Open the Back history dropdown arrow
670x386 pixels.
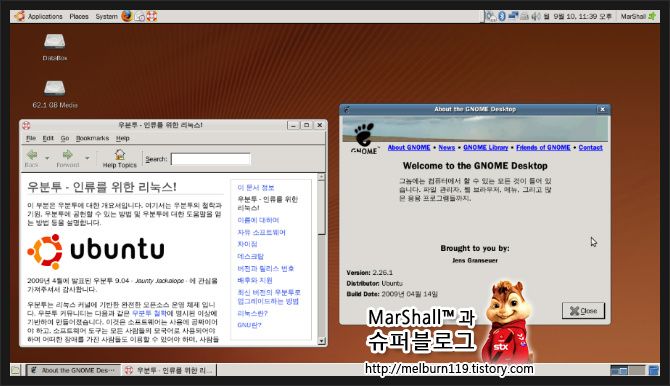pos(47,158)
